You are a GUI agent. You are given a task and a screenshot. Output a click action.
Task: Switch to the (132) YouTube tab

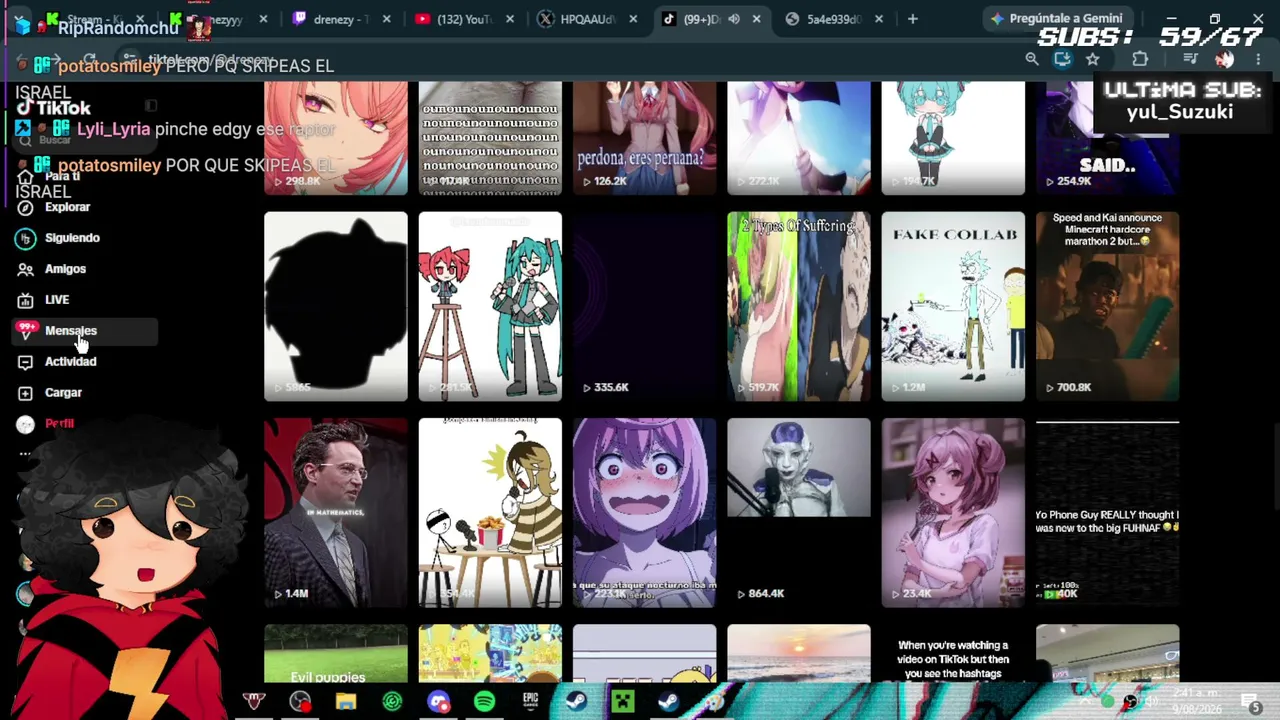465,19
